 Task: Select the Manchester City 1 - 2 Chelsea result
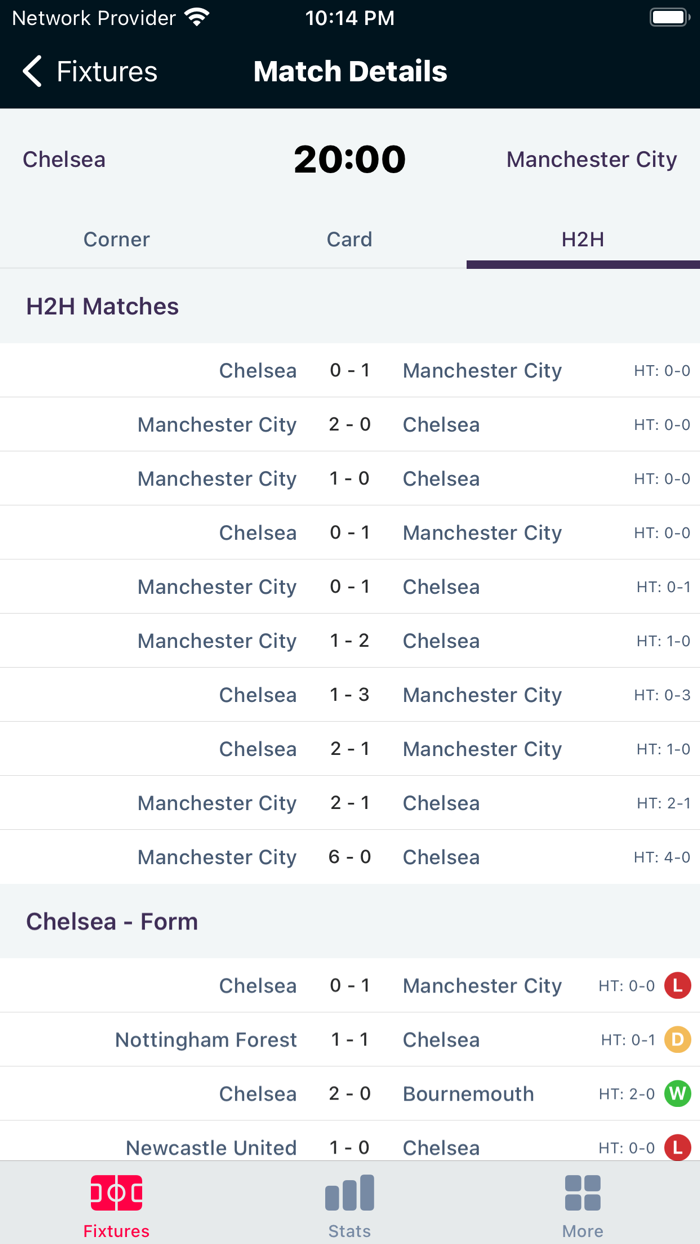point(350,642)
